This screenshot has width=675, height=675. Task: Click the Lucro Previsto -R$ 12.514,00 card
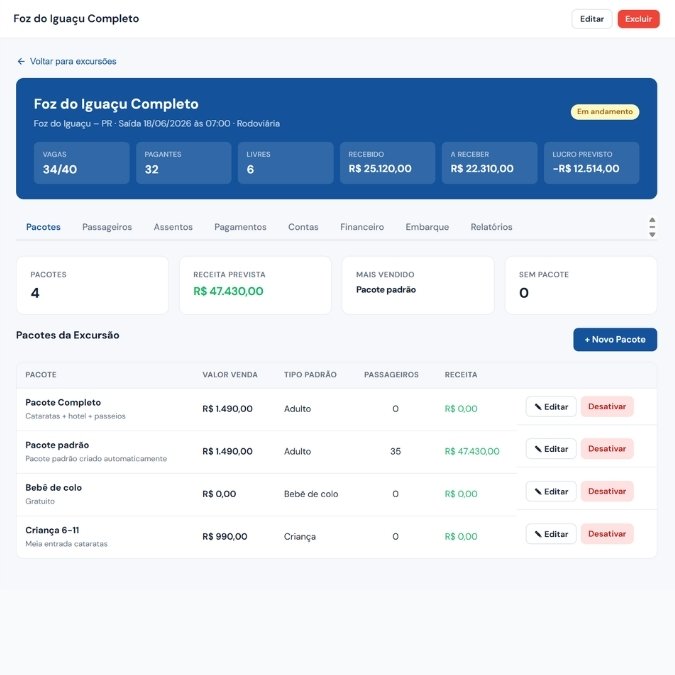coord(591,163)
